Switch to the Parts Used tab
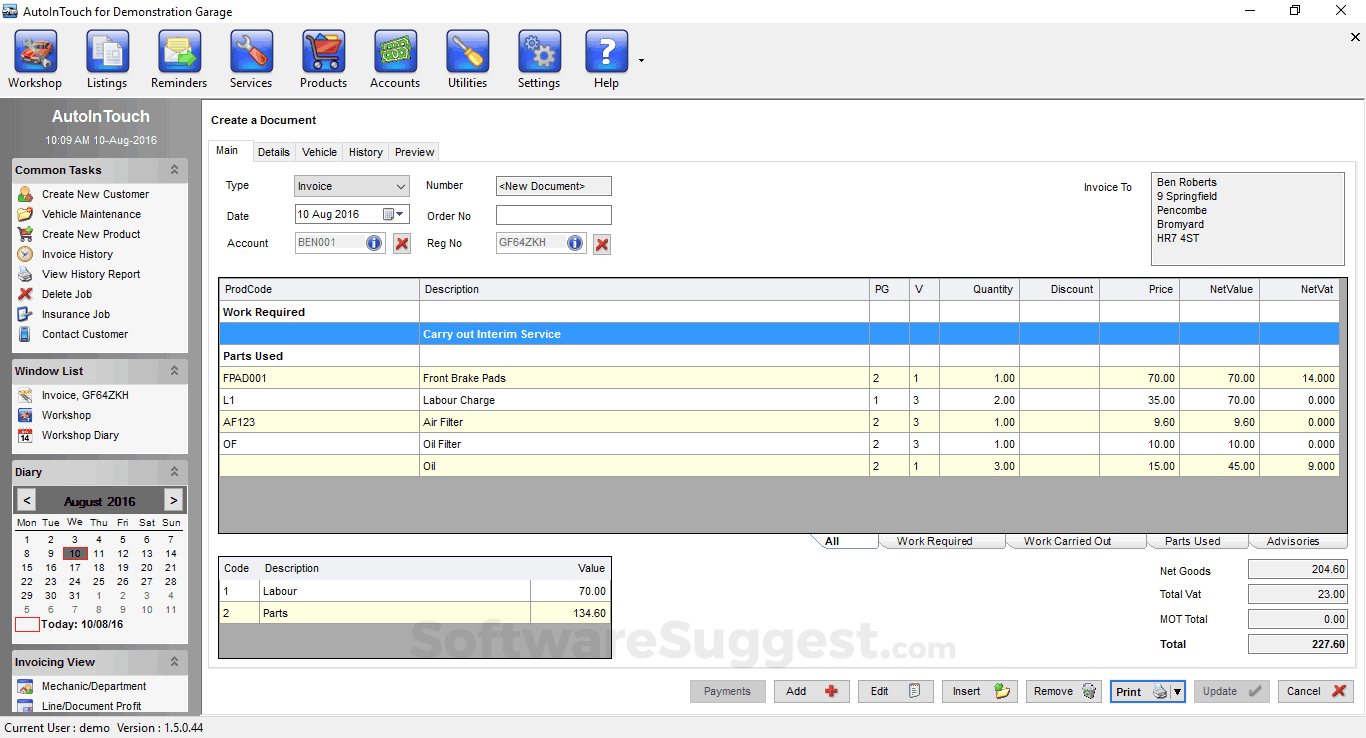This screenshot has width=1366, height=738. (1196, 541)
